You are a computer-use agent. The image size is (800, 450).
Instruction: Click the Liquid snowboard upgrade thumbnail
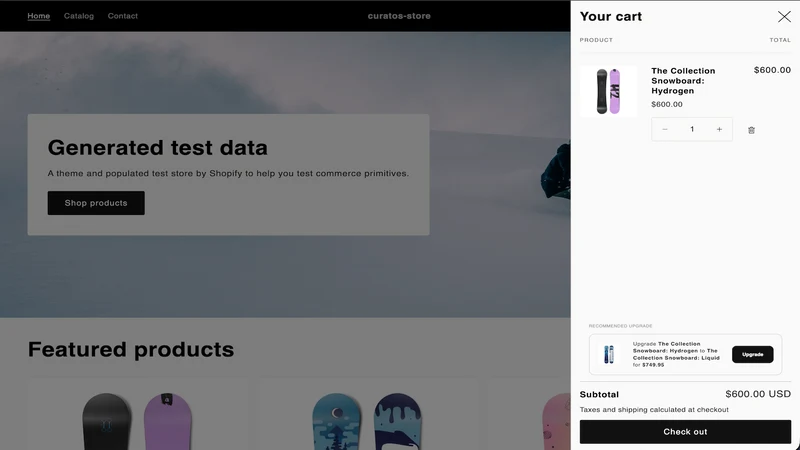click(x=609, y=354)
